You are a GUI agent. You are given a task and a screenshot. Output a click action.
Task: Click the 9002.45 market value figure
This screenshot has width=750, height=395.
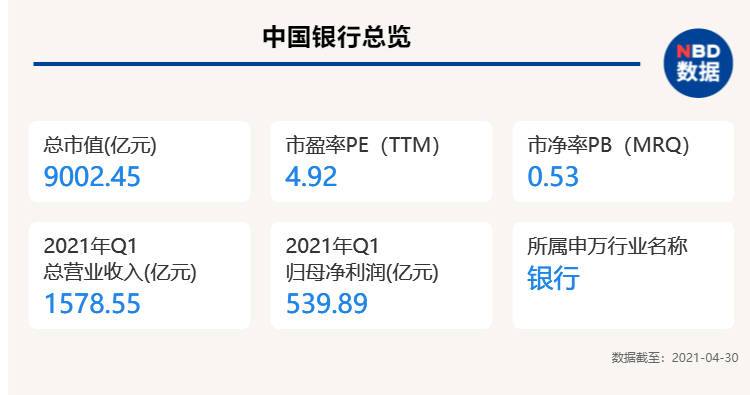(x=92, y=176)
